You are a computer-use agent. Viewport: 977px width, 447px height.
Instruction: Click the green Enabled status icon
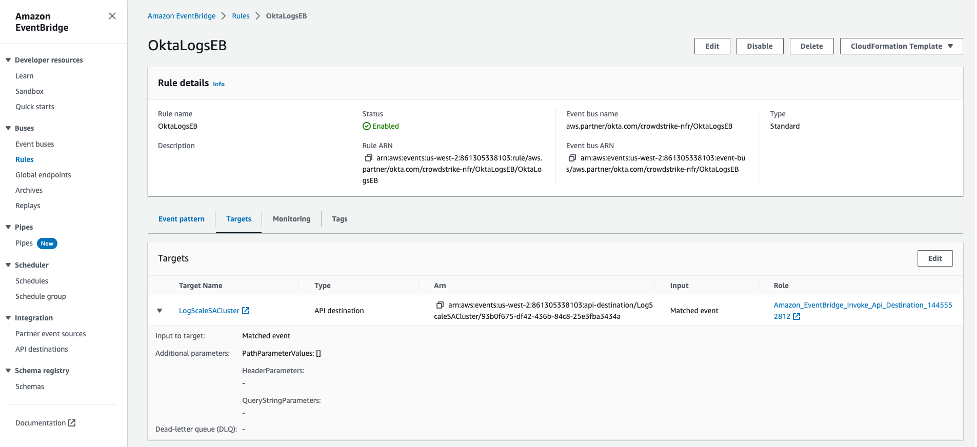[367, 127]
